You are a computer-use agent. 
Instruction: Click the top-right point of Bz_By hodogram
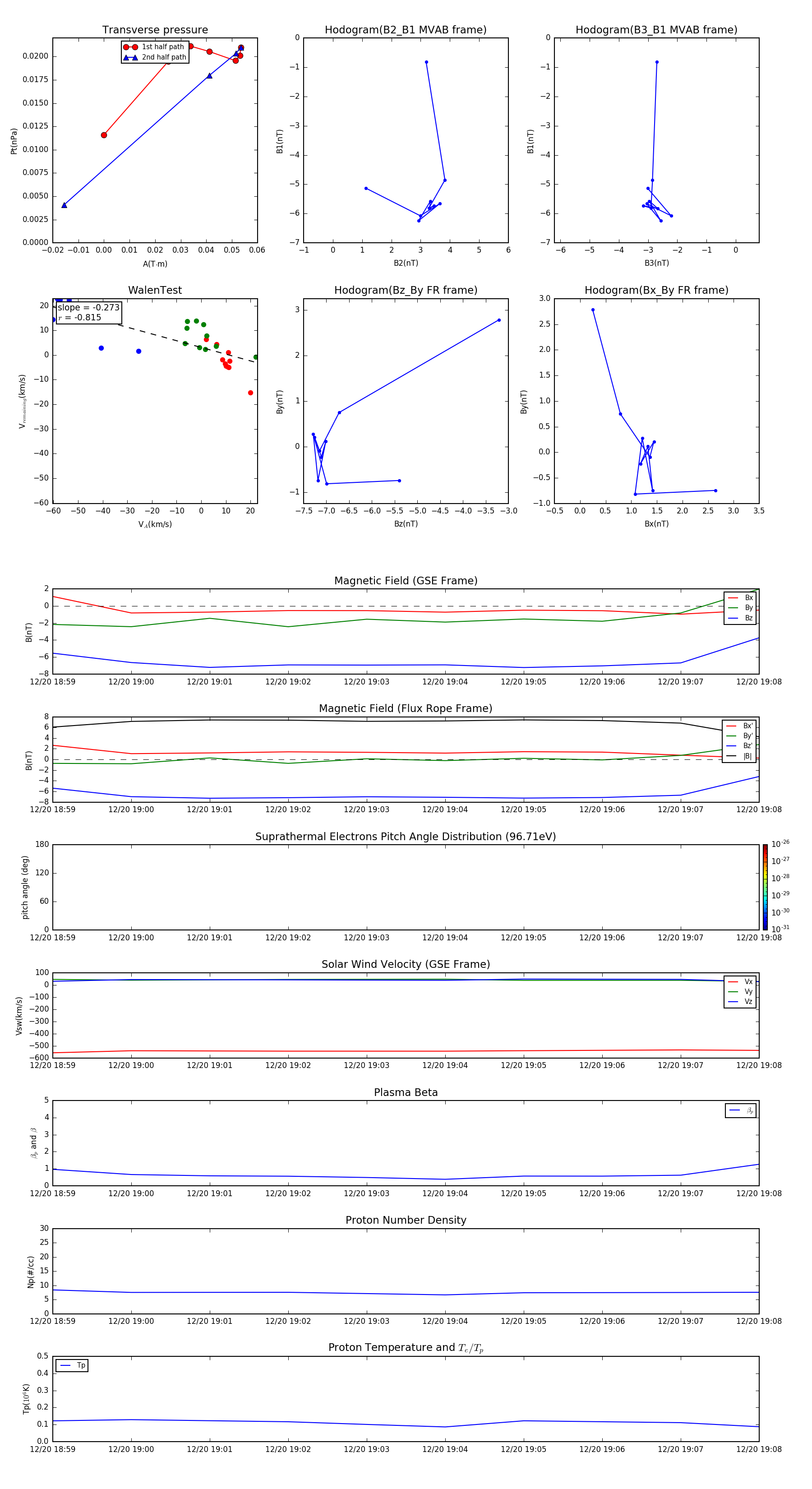(x=499, y=320)
